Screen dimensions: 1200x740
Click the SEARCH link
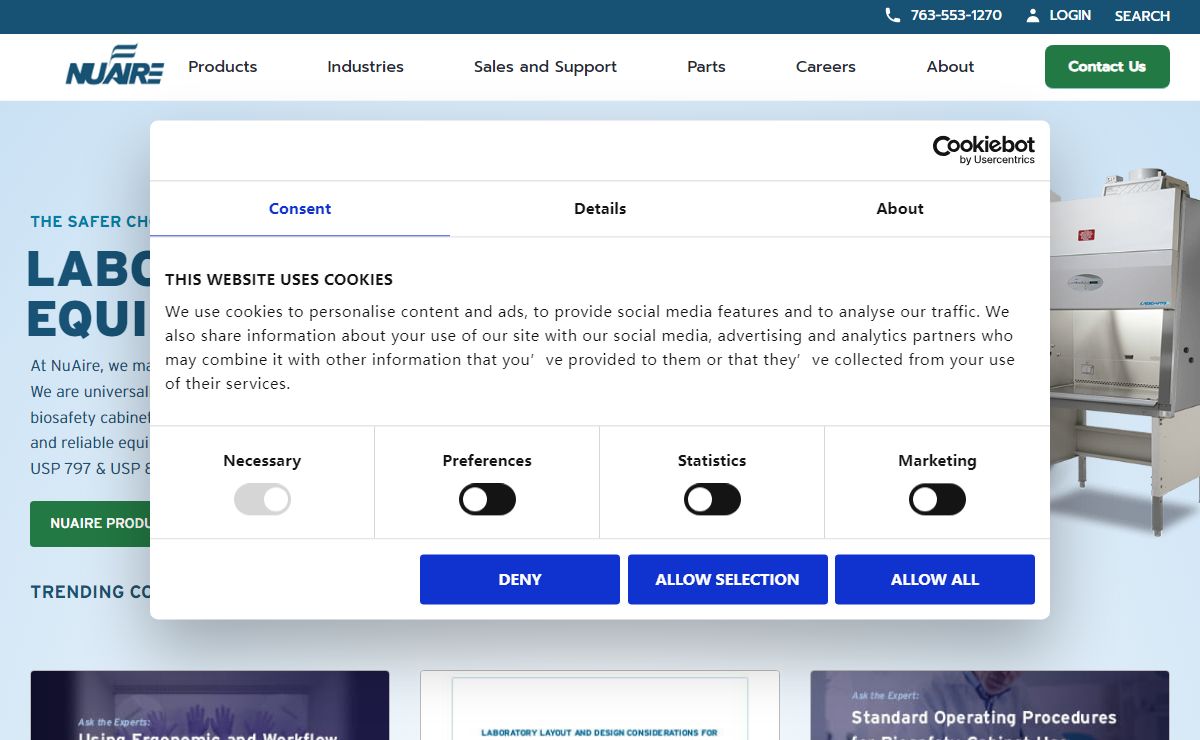point(1142,16)
